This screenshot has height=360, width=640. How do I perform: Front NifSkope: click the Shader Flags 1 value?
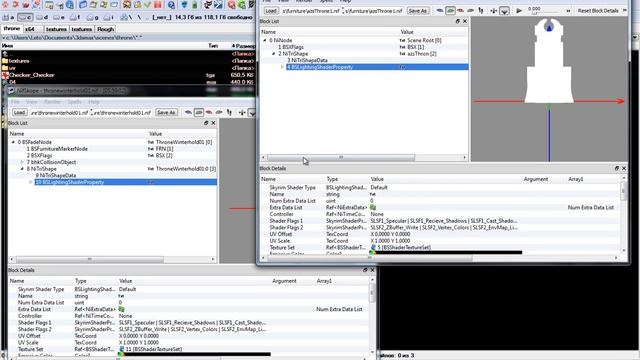(x=444, y=221)
